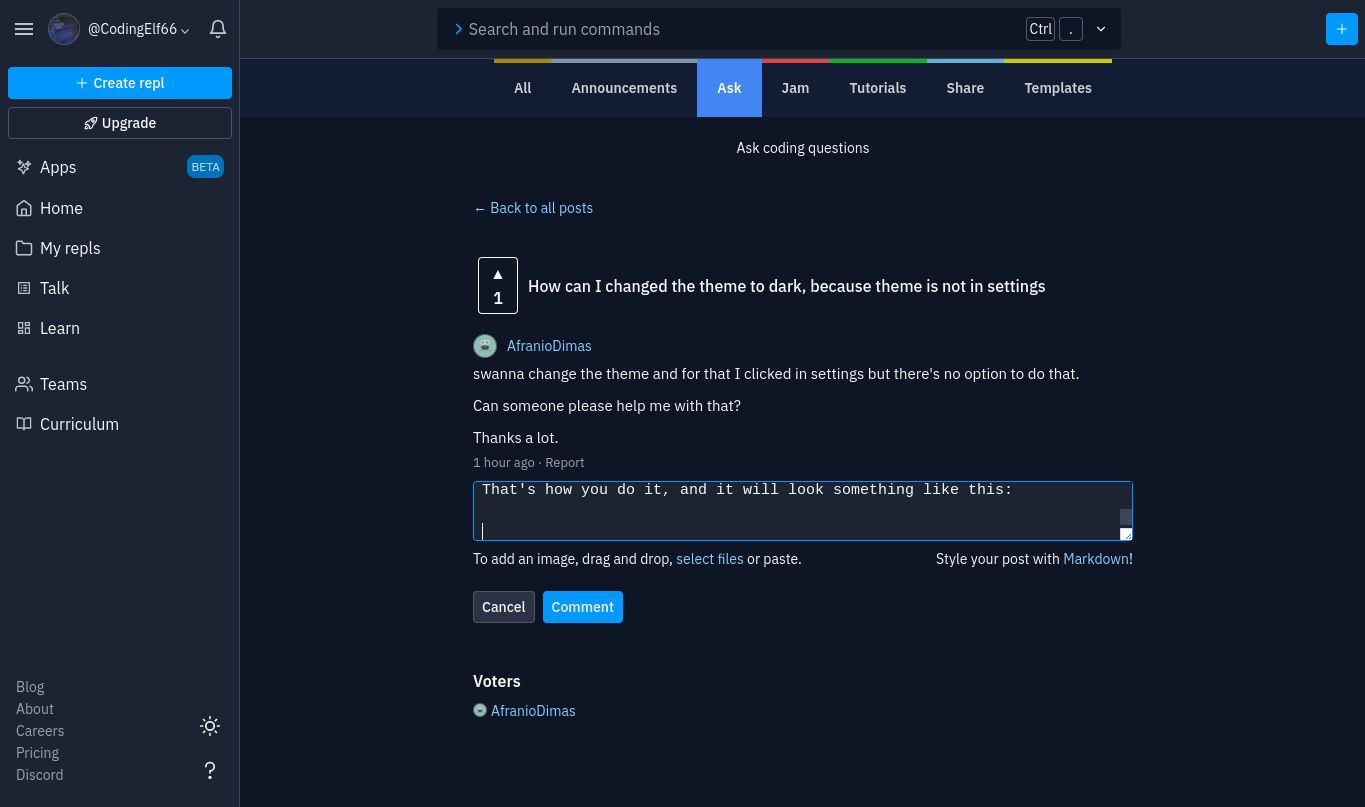
Task: Click the comment box resize handle
Action: click(1126, 534)
